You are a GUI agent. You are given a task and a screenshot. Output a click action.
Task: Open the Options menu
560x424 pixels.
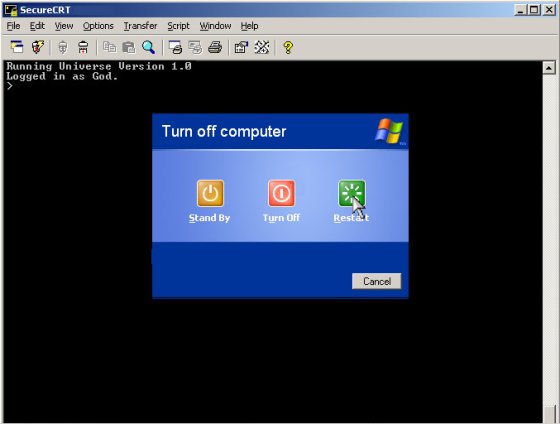[98, 26]
